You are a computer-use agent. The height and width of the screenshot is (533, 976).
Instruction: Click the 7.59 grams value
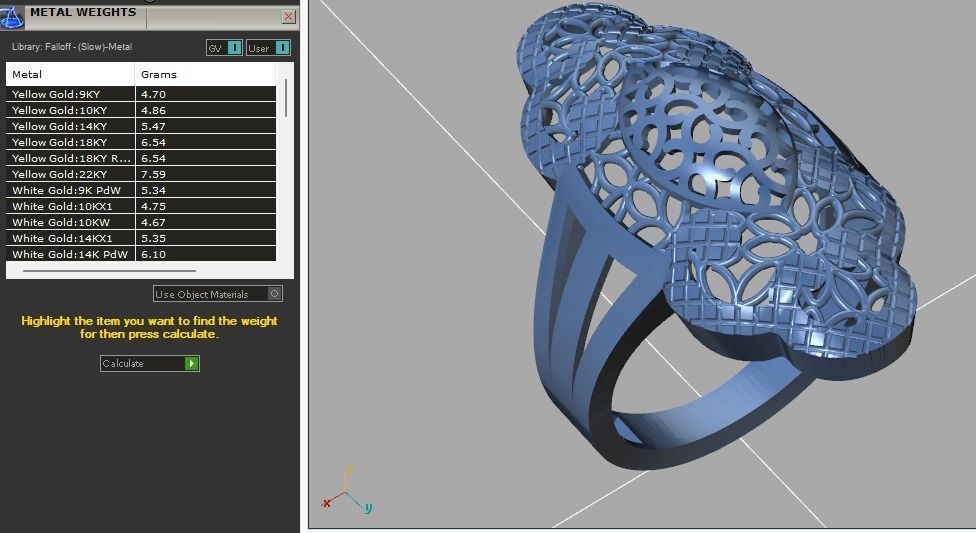(153, 175)
